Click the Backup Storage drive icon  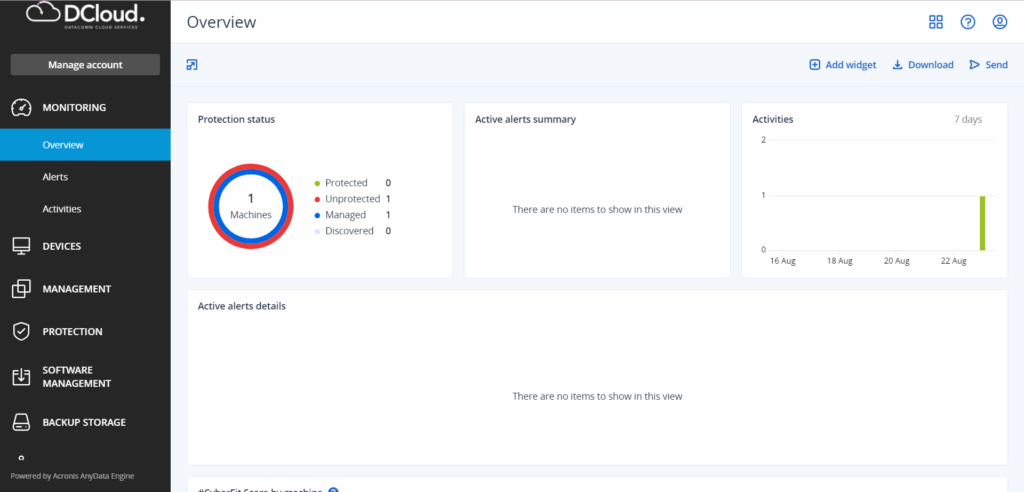click(x=21, y=422)
